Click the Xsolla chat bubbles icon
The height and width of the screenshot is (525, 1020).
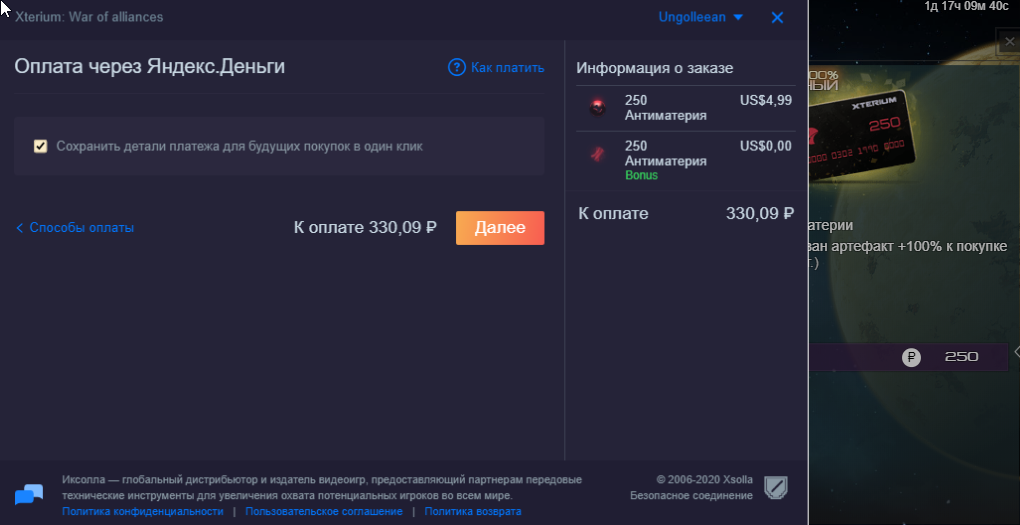[x=29, y=494]
